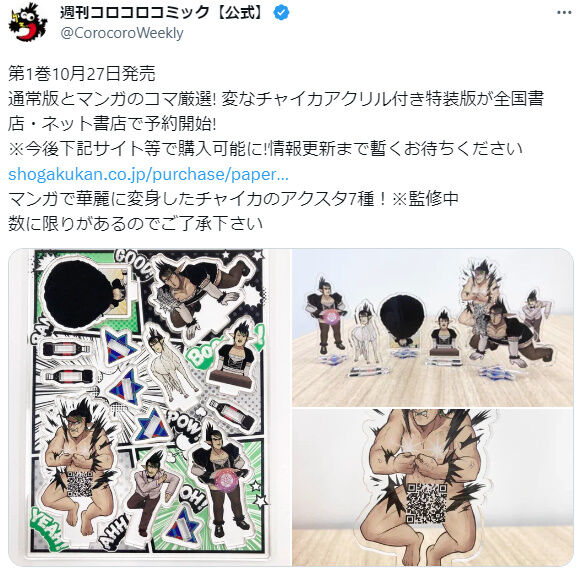Click the tweet text about 第1巻10月27日発売
This screenshot has width=584, height=574.
[x=82, y=74]
